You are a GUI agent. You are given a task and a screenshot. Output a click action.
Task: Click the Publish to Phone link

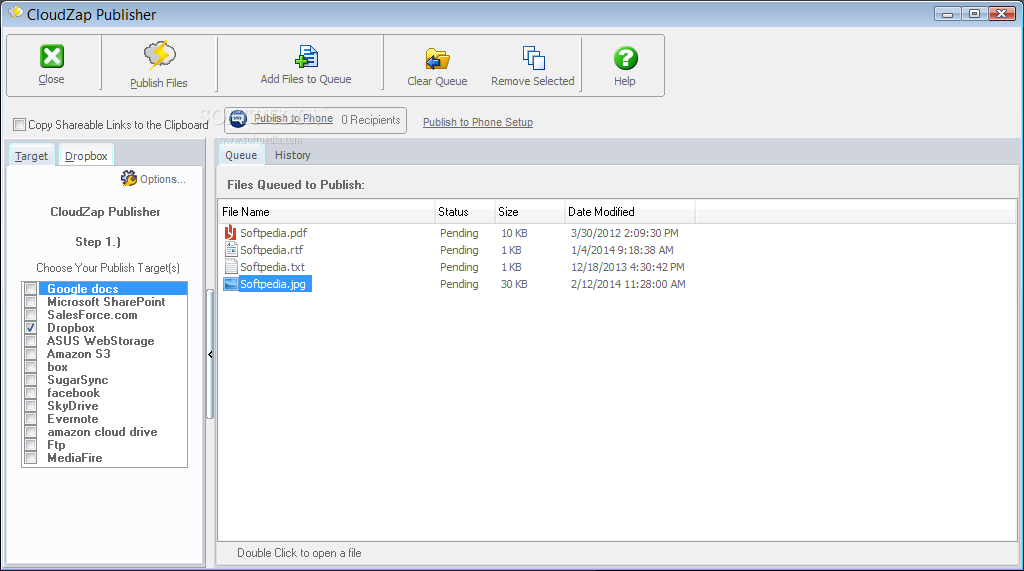click(x=293, y=118)
